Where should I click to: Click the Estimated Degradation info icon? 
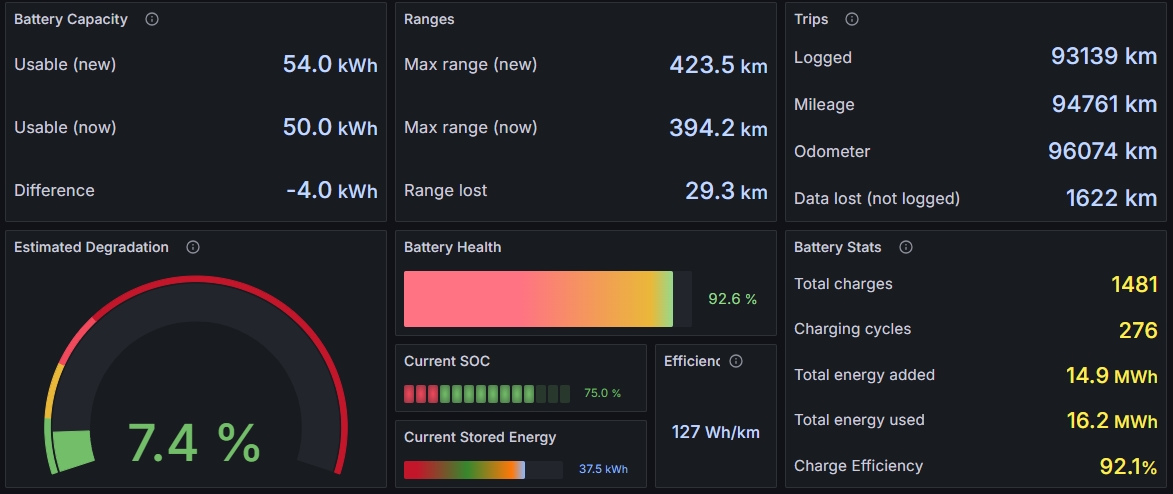[x=193, y=247]
